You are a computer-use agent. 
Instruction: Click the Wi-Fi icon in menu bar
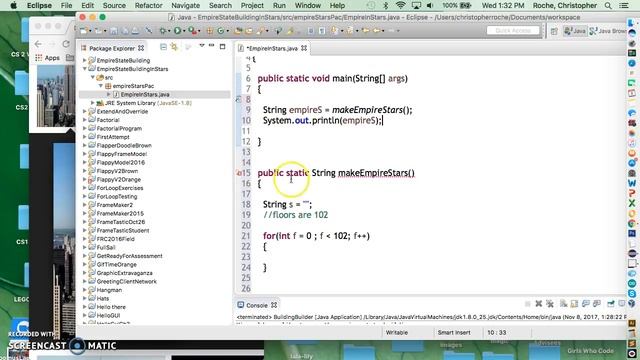[x=400, y=5]
